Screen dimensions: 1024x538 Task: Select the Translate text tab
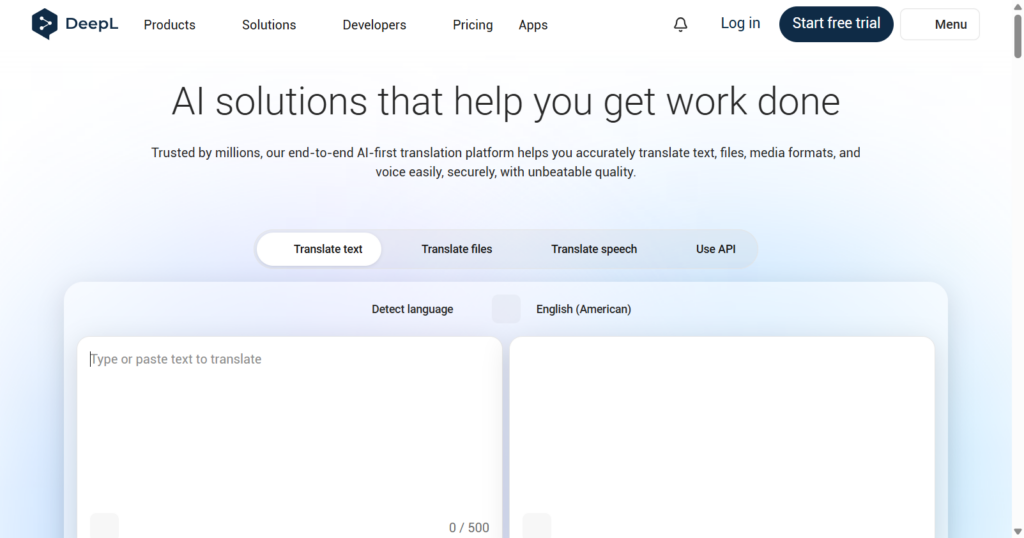point(319,249)
